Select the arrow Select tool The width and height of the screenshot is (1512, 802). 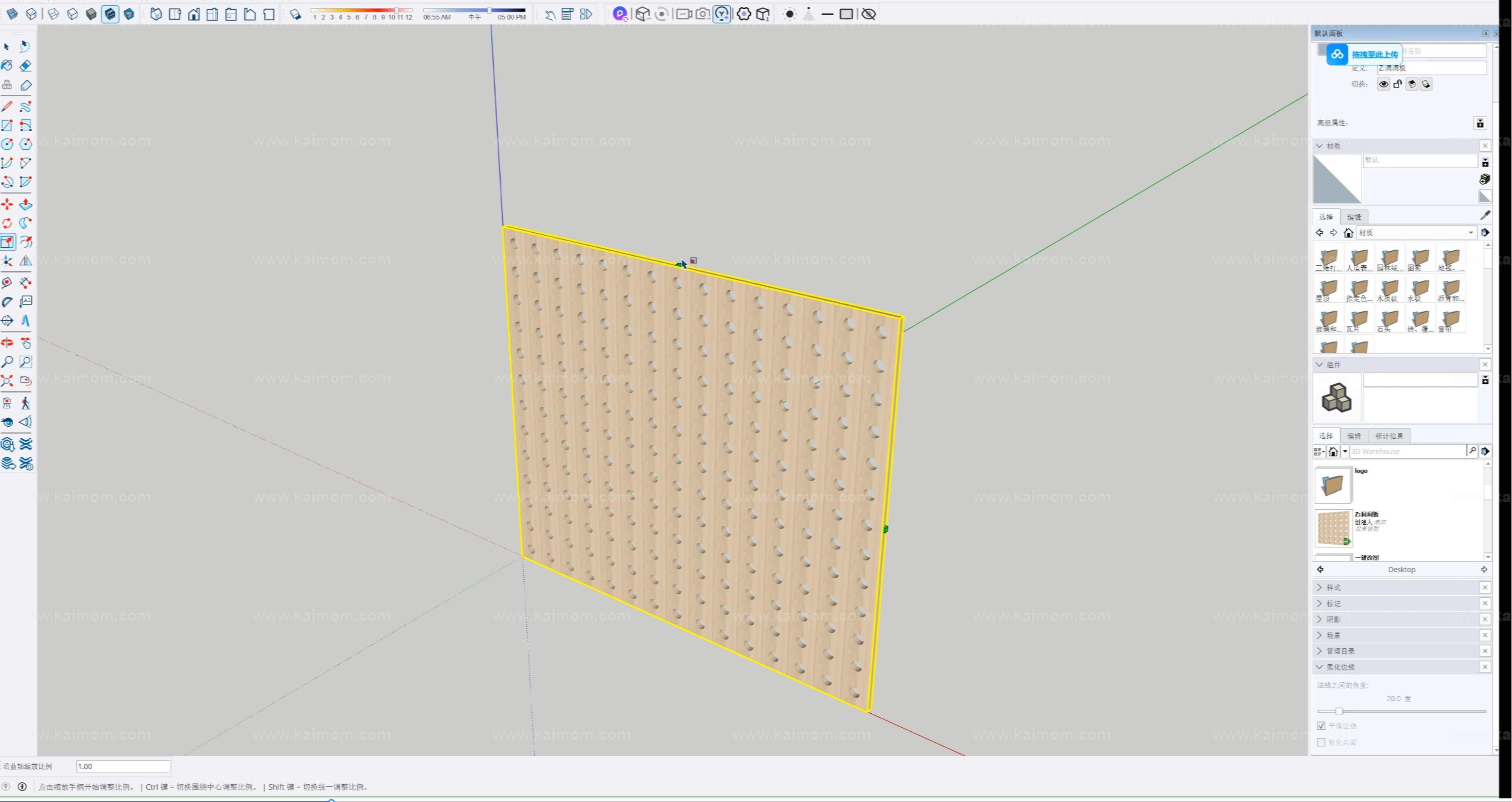pyautogui.click(x=7, y=47)
